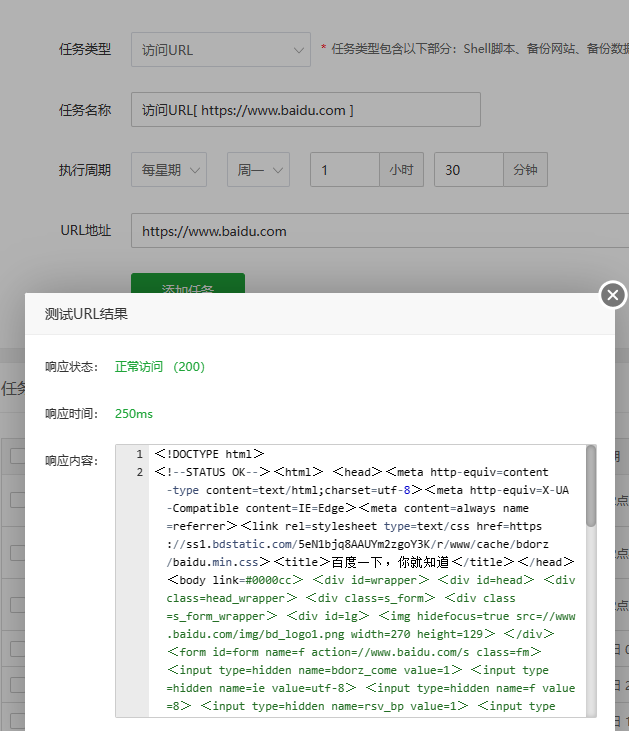
Task: Click the 响应内容 label
Action: pos(71,461)
